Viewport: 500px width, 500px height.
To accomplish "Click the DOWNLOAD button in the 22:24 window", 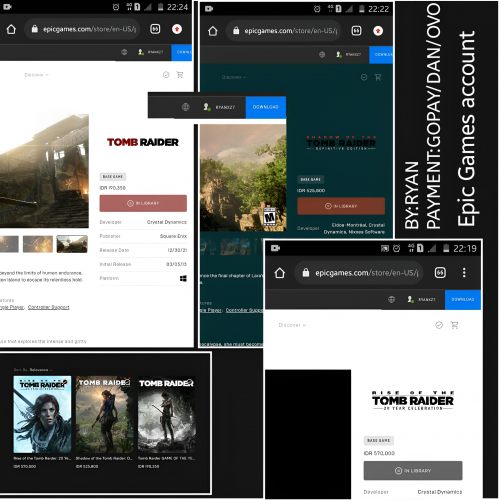I will point(182,52).
